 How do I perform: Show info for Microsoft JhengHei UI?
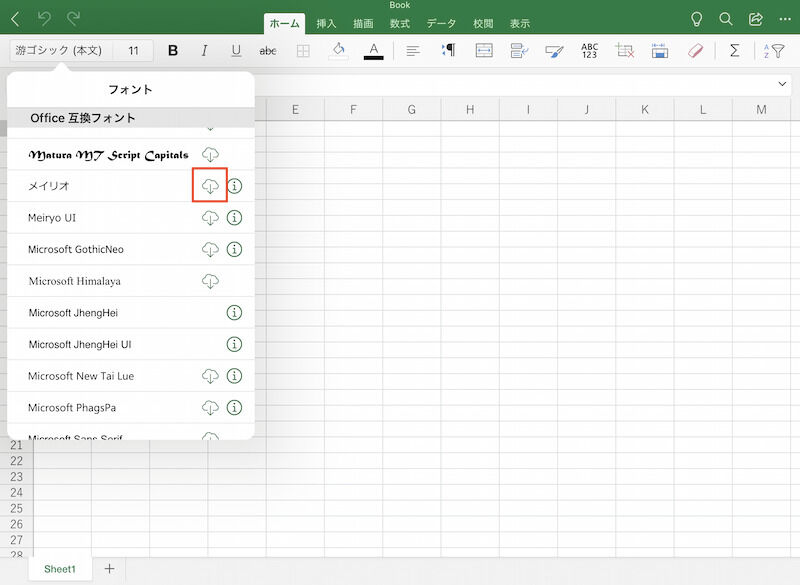(234, 344)
